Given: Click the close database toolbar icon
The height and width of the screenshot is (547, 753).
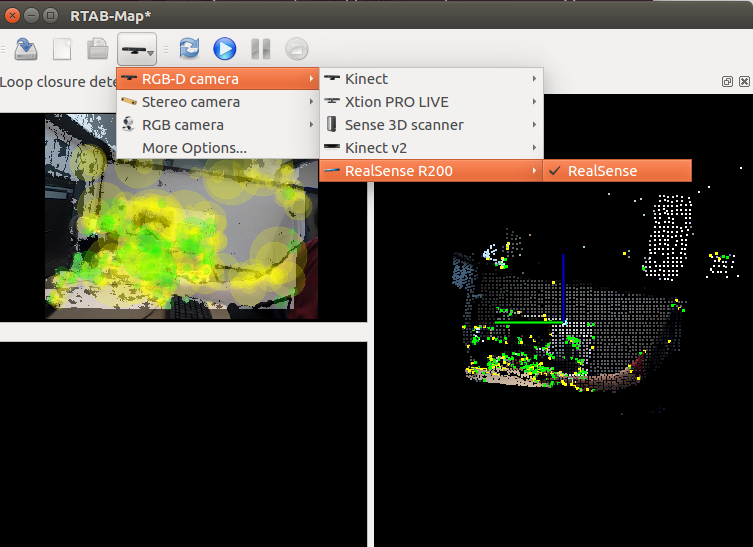Looking at the screenshot, I should (97, 48).
